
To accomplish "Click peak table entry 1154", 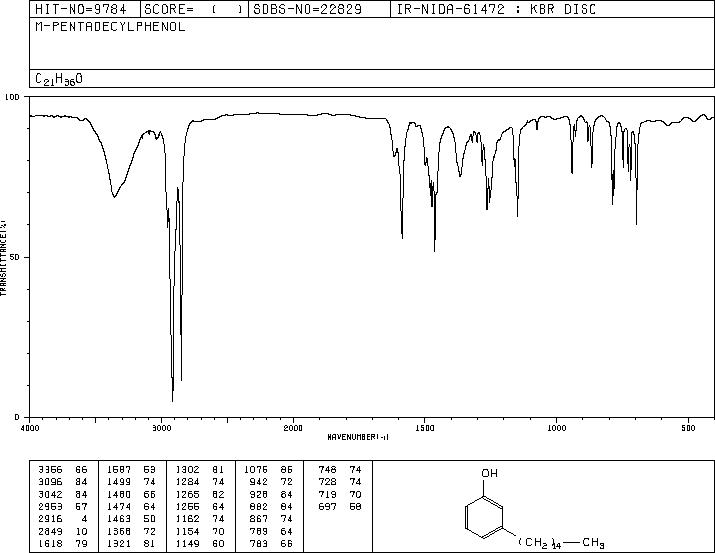I will [x=187, y=531].
